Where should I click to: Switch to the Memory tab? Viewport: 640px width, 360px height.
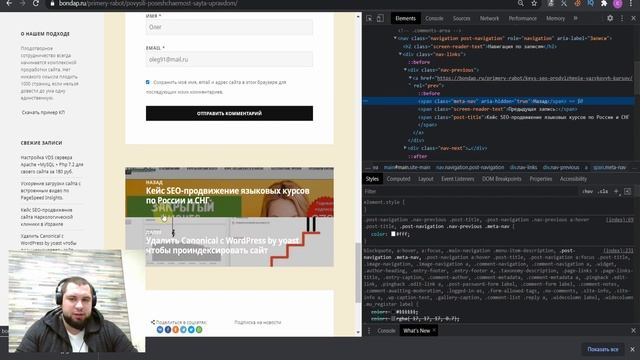tap(555, 18)
